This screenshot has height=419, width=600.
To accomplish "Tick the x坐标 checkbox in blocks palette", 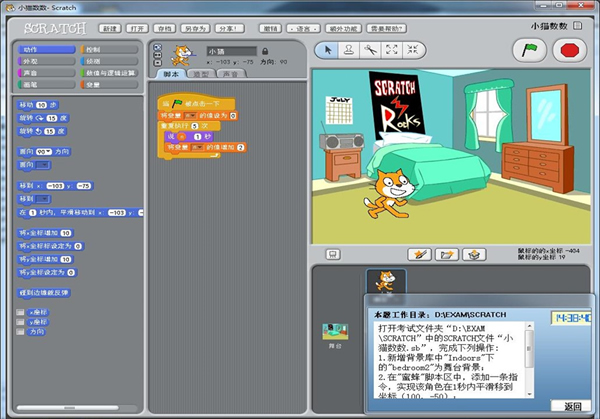I will (x=20, y=311).
